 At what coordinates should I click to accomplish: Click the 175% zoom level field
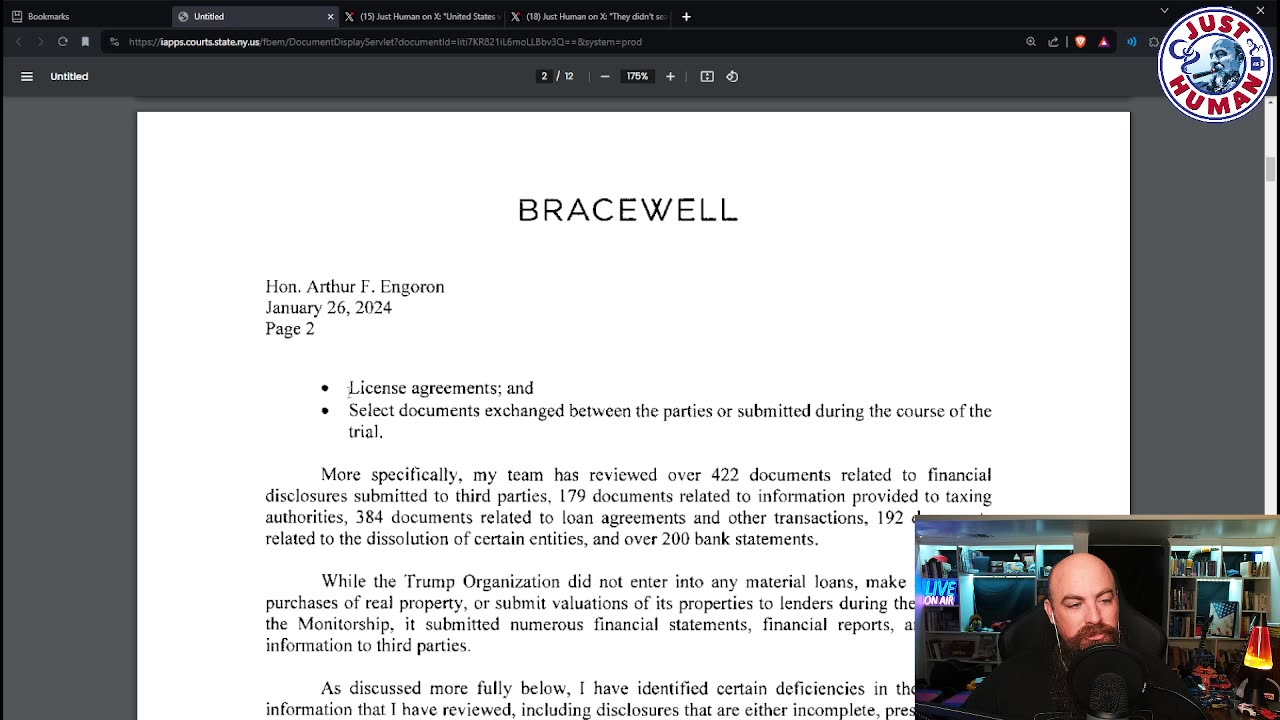point(637,76)
